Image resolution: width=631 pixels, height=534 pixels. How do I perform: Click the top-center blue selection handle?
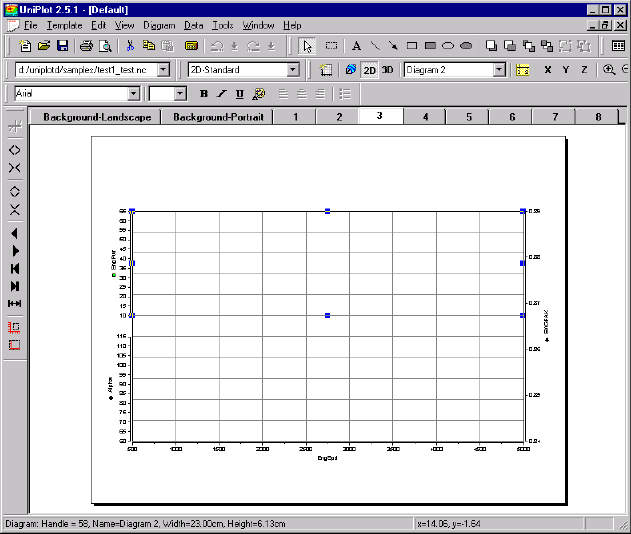tap(328, 211)
